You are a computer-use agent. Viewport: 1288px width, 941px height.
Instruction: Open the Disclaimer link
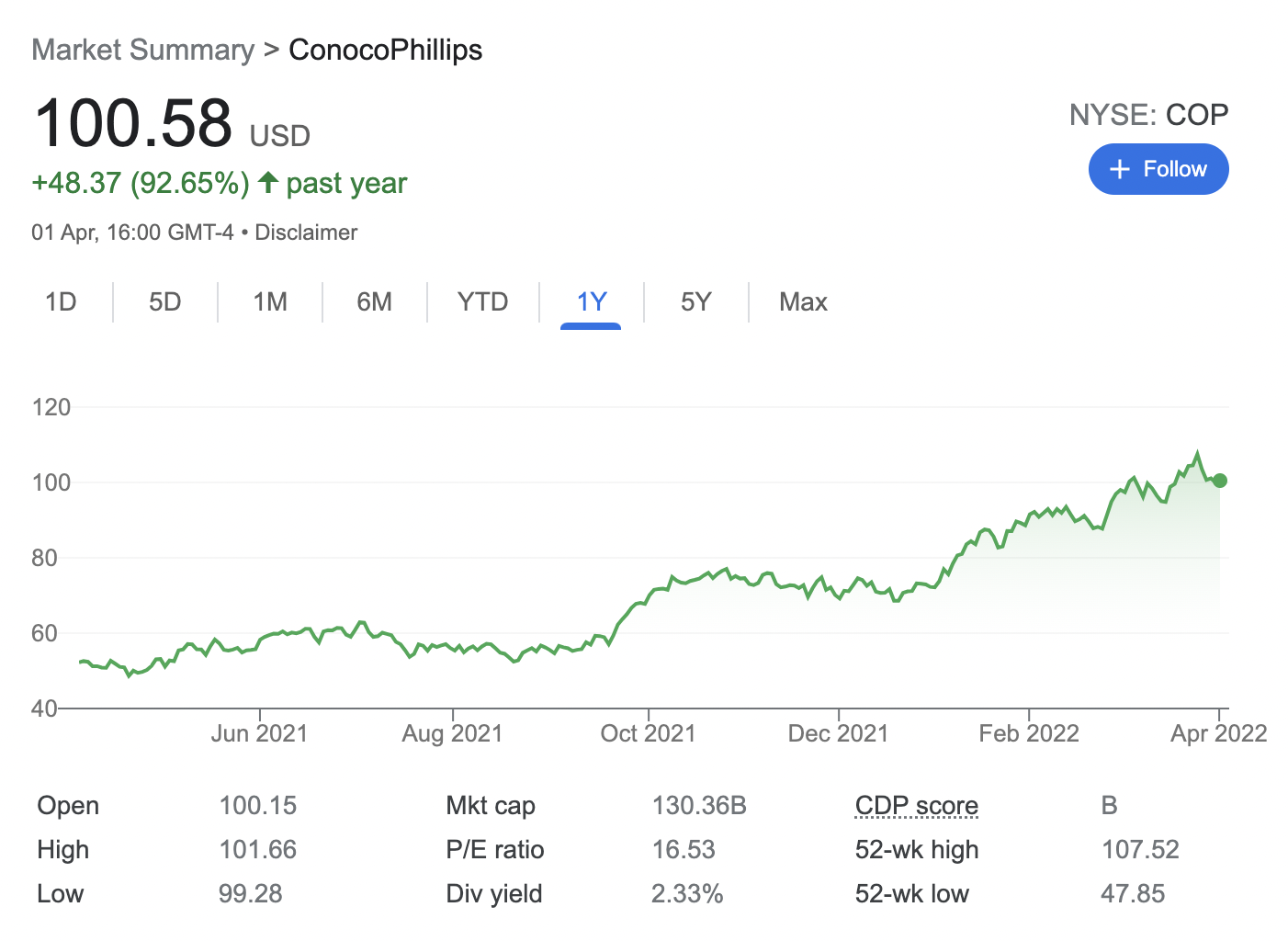[306, 232]
